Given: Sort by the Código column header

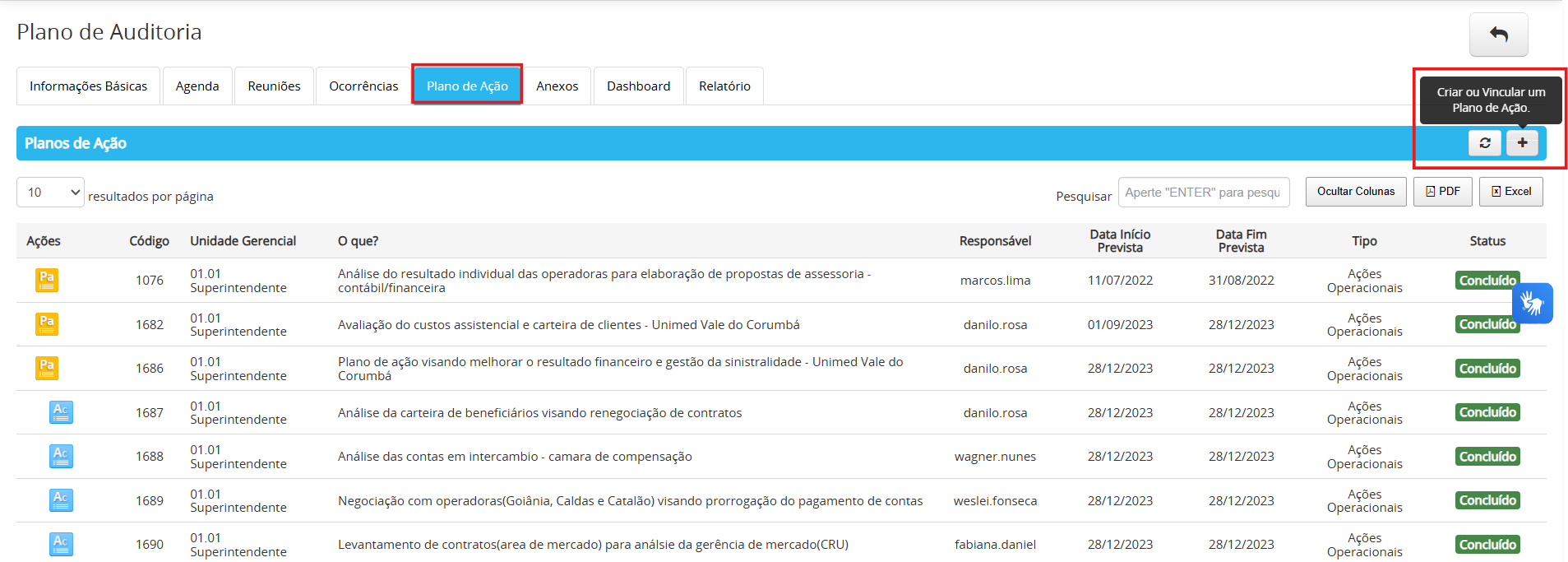Looking at the screenshot, I should tap(149, 241).
